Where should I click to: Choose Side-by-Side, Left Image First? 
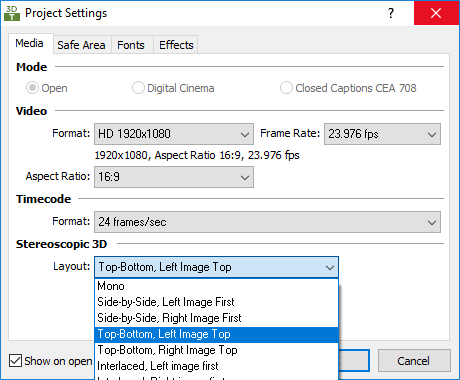(217, 302)
